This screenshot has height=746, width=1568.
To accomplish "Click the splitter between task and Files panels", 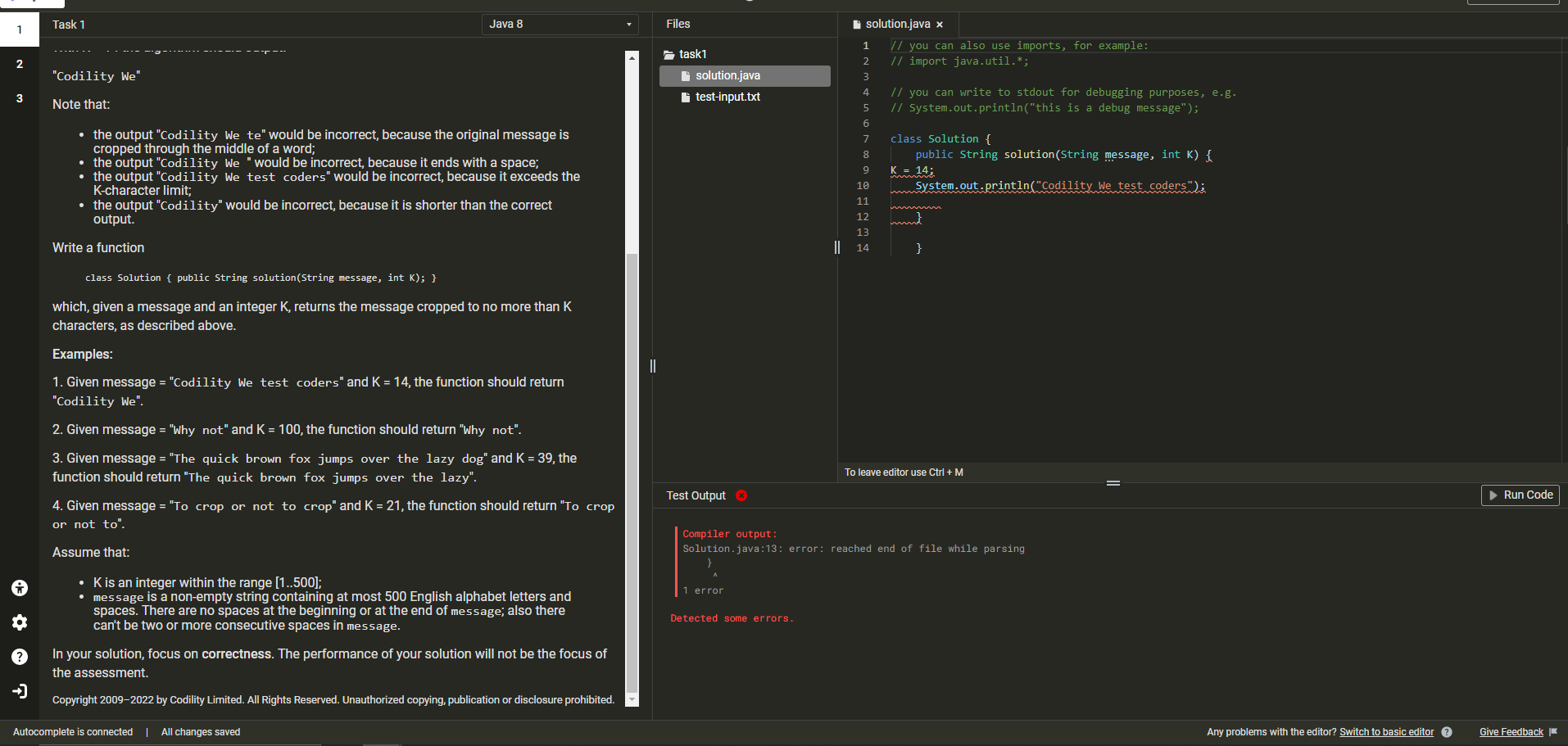I will click(x=653, y=366).
